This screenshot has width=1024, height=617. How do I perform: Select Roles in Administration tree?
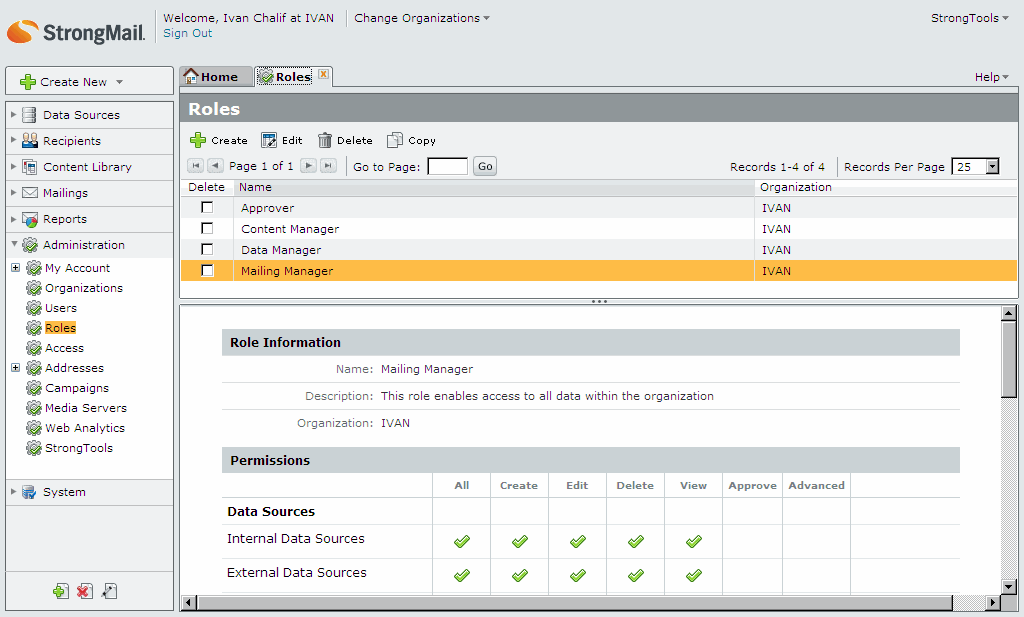[x=60, y=328]
